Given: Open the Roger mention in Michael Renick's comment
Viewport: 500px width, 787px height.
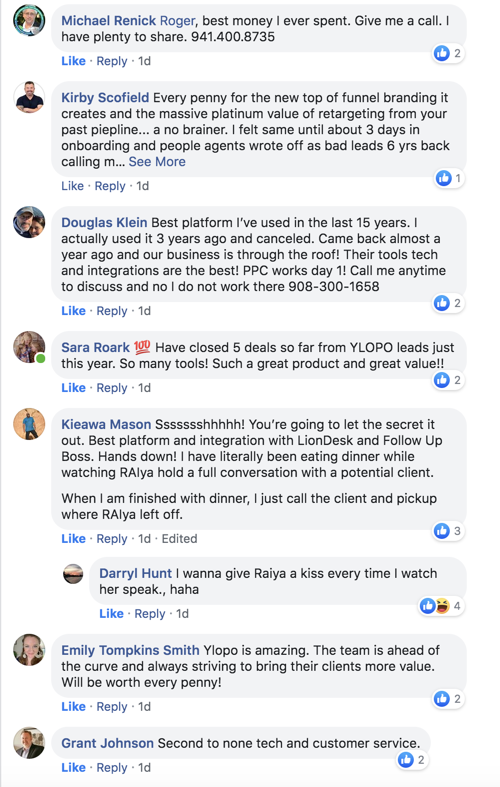Looking at the screenshot, I should 177,21.
